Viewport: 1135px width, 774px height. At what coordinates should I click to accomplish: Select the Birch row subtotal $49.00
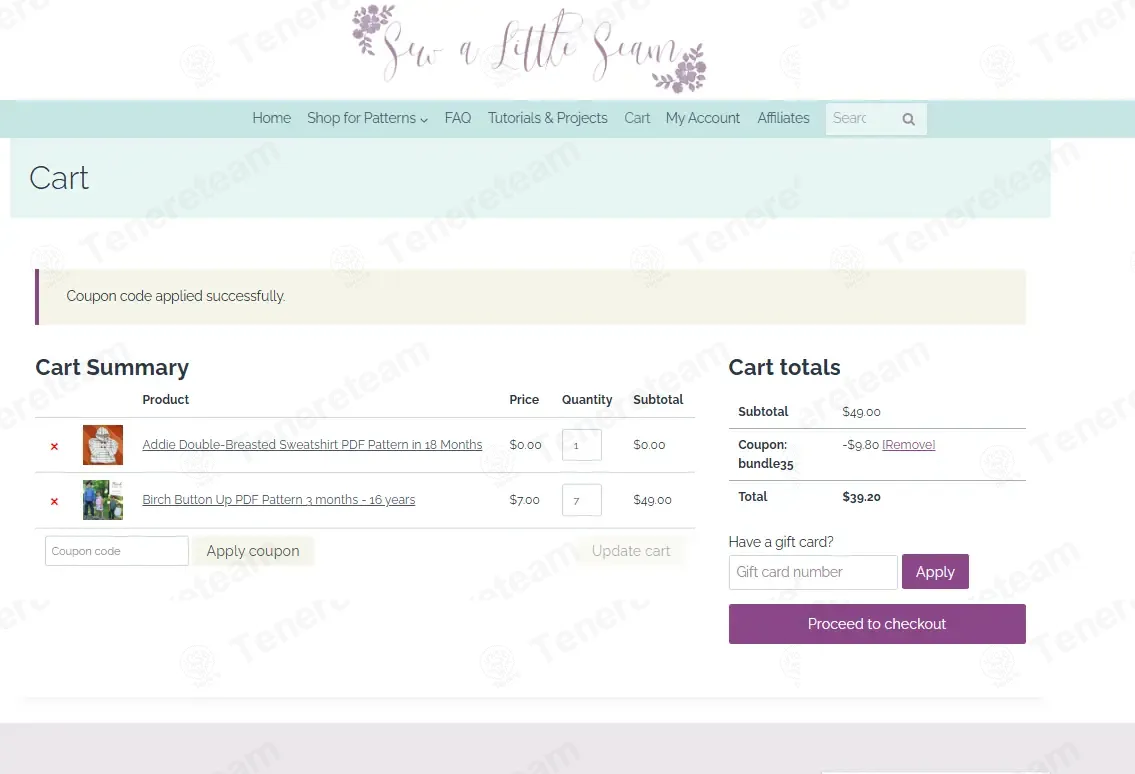point(652,500)
